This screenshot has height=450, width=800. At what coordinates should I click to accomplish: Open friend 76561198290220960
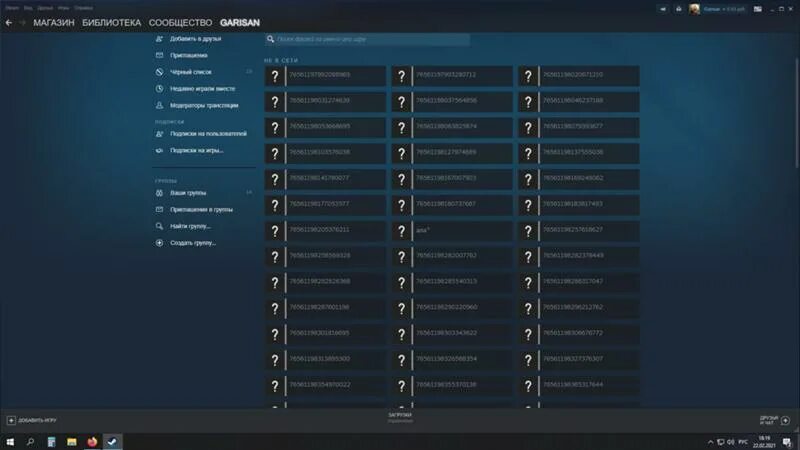click(x=452, y=308)
